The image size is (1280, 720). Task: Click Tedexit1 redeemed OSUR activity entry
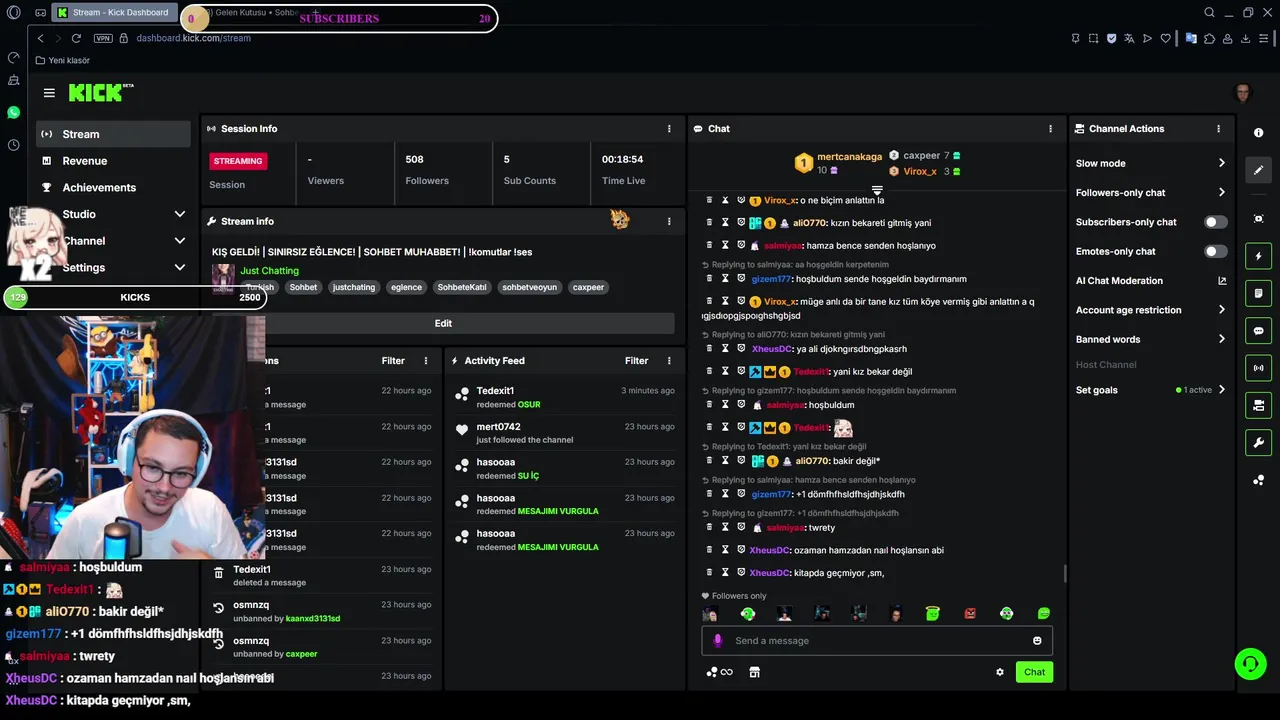click(564, 398)
